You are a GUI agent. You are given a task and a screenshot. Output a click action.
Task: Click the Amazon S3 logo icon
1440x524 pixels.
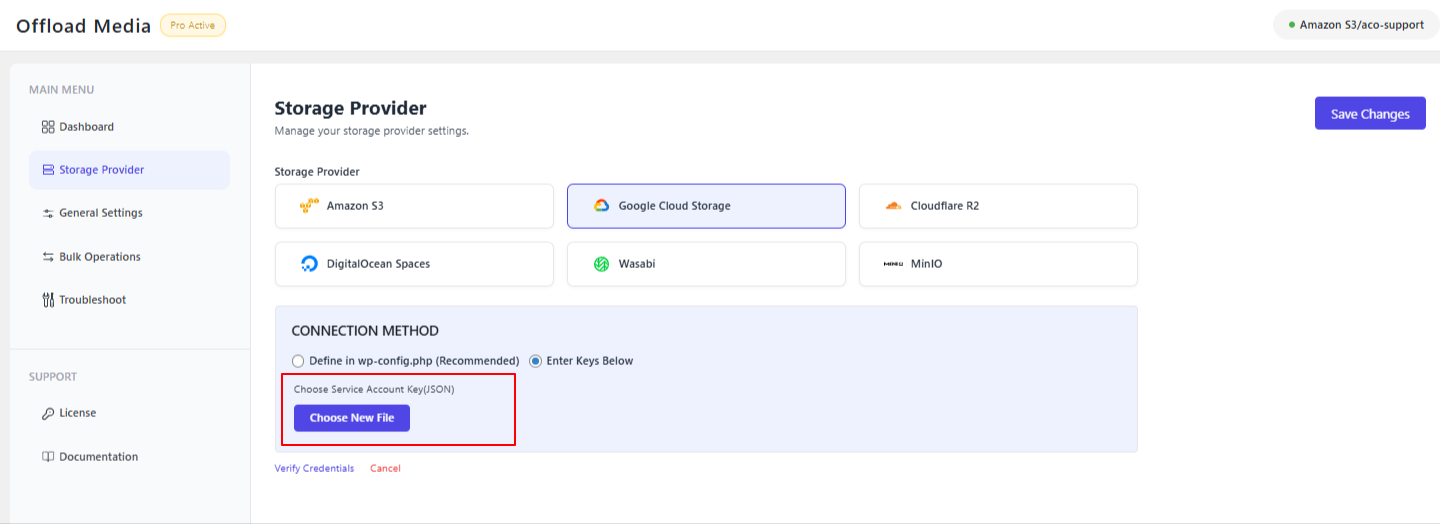point(308,206)
